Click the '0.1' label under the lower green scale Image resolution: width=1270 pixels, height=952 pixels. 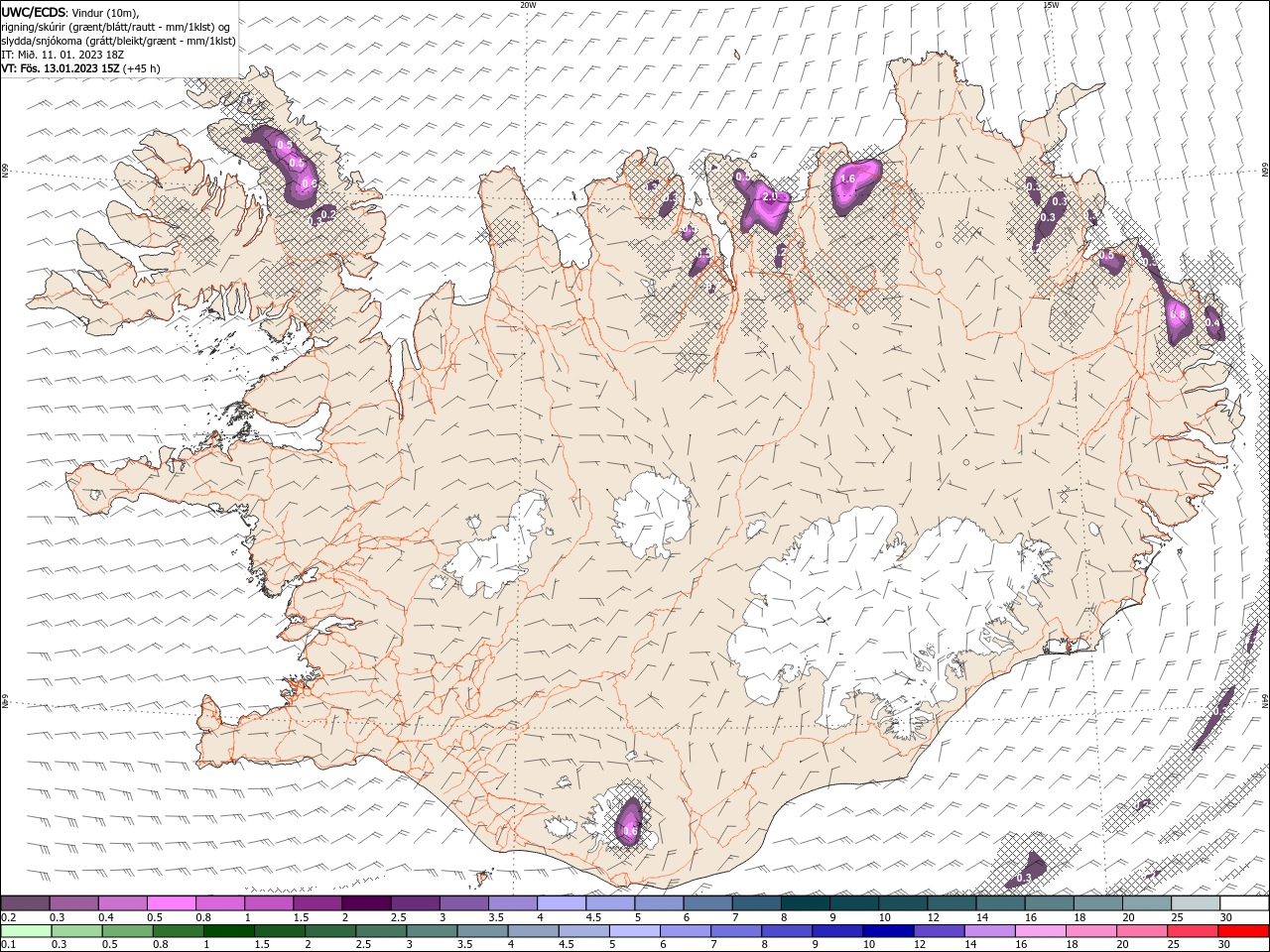[8, 945]
